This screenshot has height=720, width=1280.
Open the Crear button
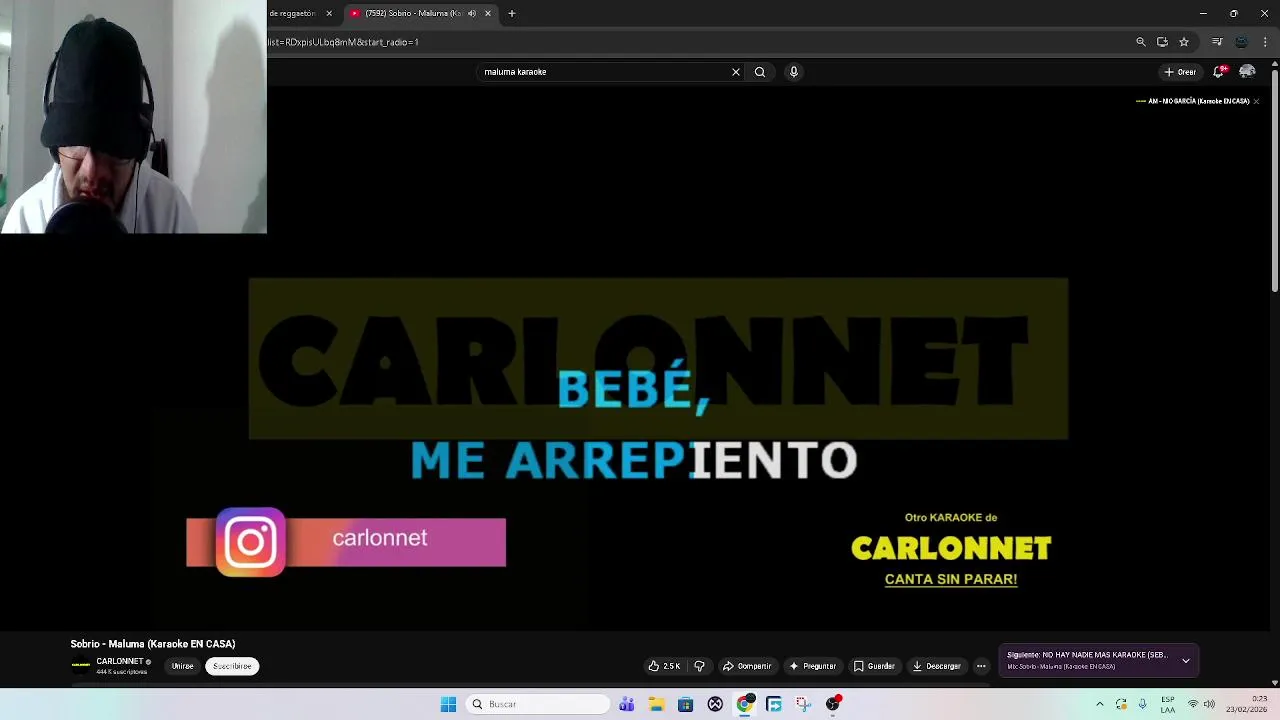(x=1180, y=72)
